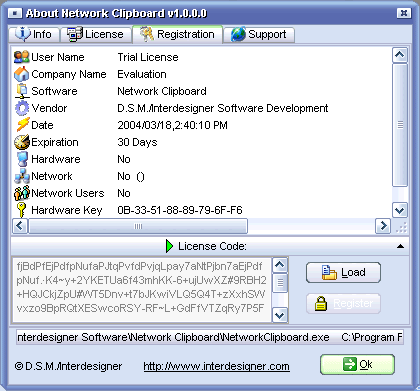This screenshot has width=420, height=391.
Task: Open the window system menu icon
Action: tap(14, 13)
